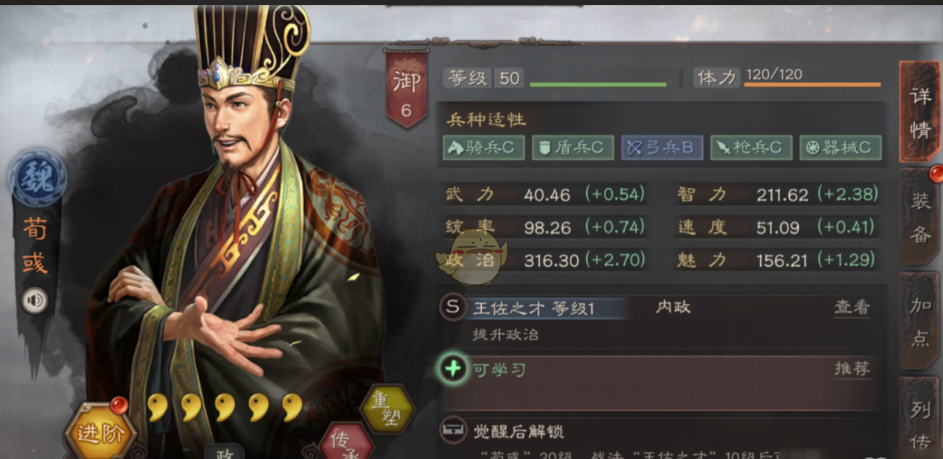Switch to the 详情 side tab

(920, 112)
